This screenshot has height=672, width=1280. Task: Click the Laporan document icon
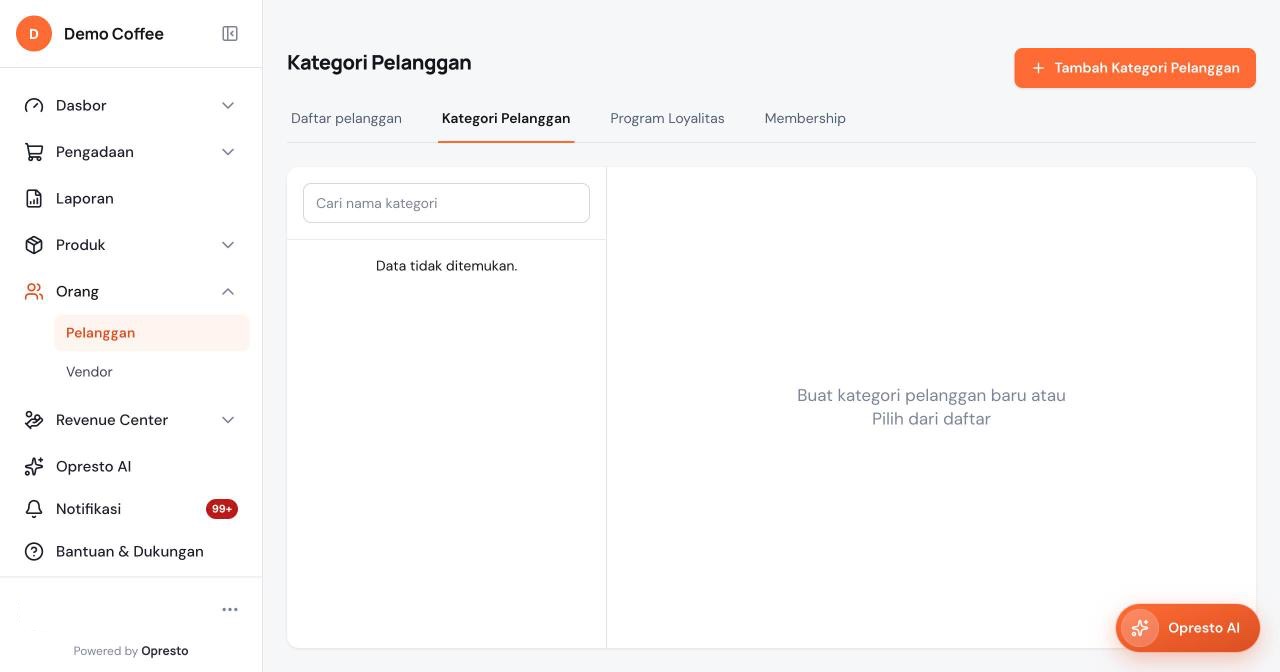point(34,199)
